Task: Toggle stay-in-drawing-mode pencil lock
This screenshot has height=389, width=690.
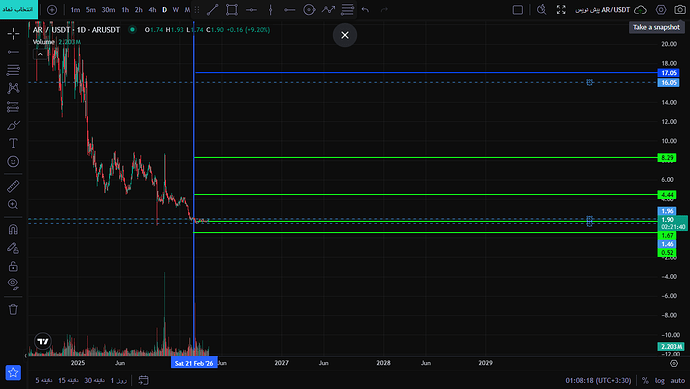Action: (13, 248)
